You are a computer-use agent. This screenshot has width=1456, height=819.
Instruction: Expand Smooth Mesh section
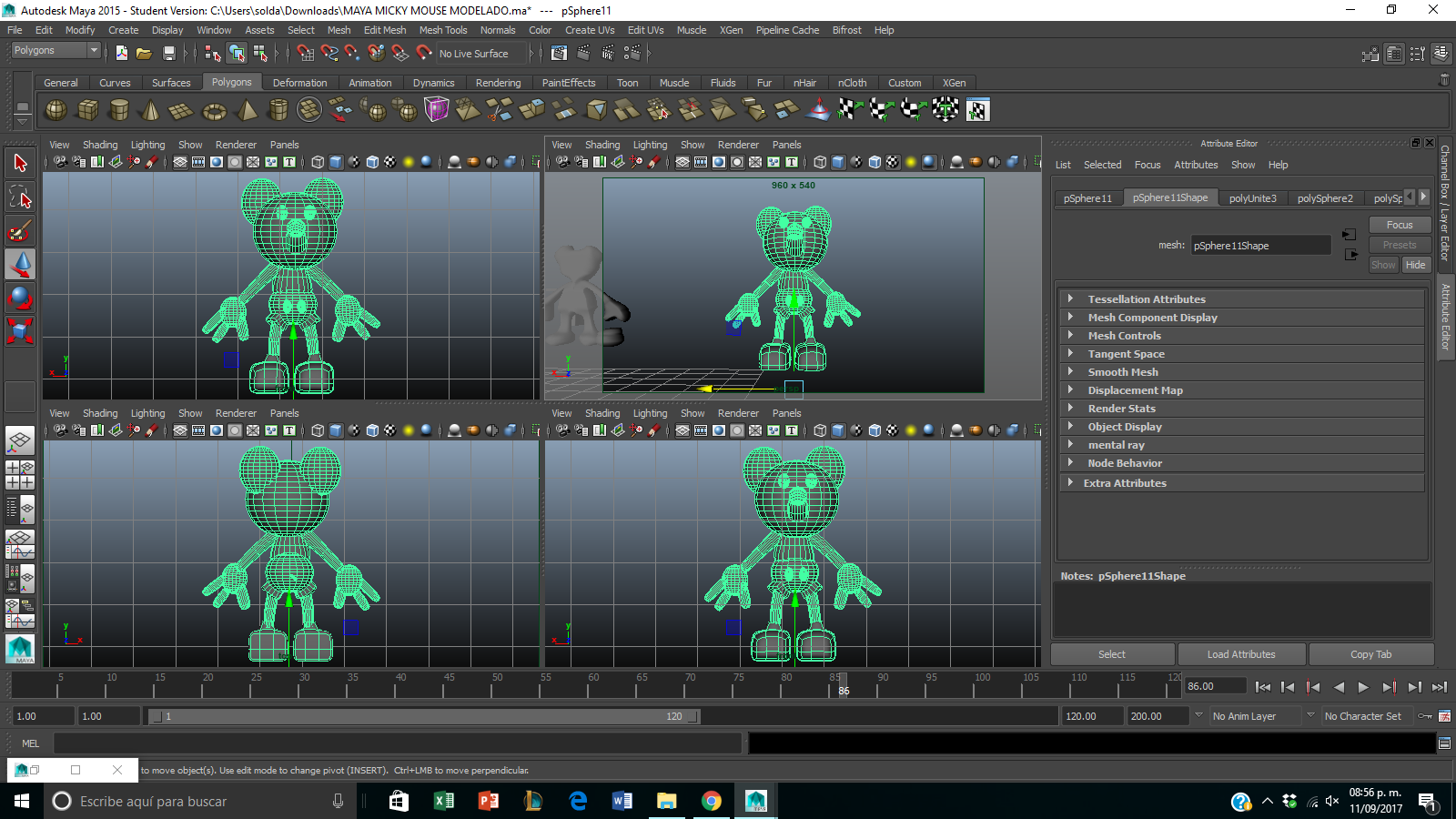[1241, 372]
